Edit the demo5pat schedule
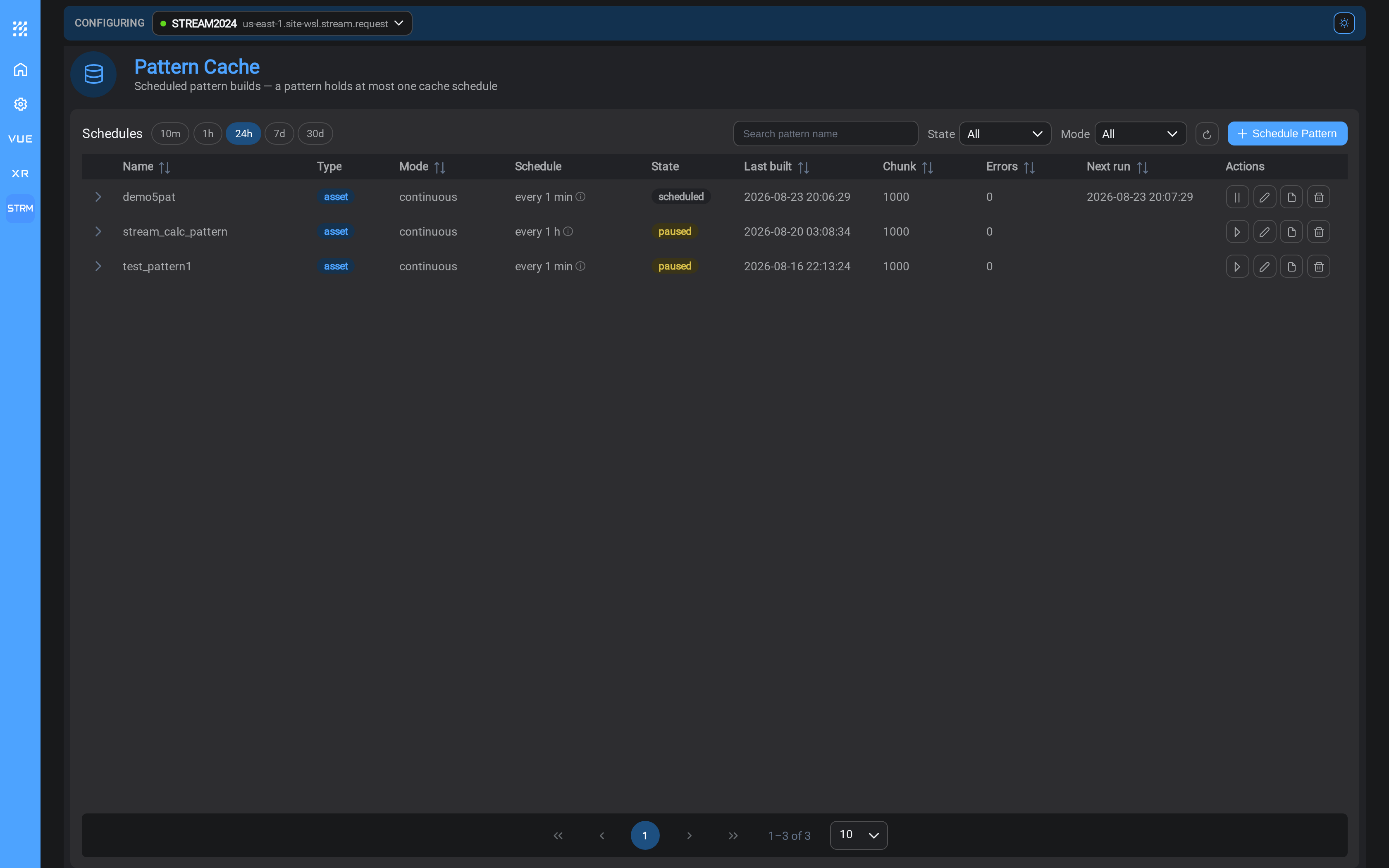 click(x=1264, y=197)
